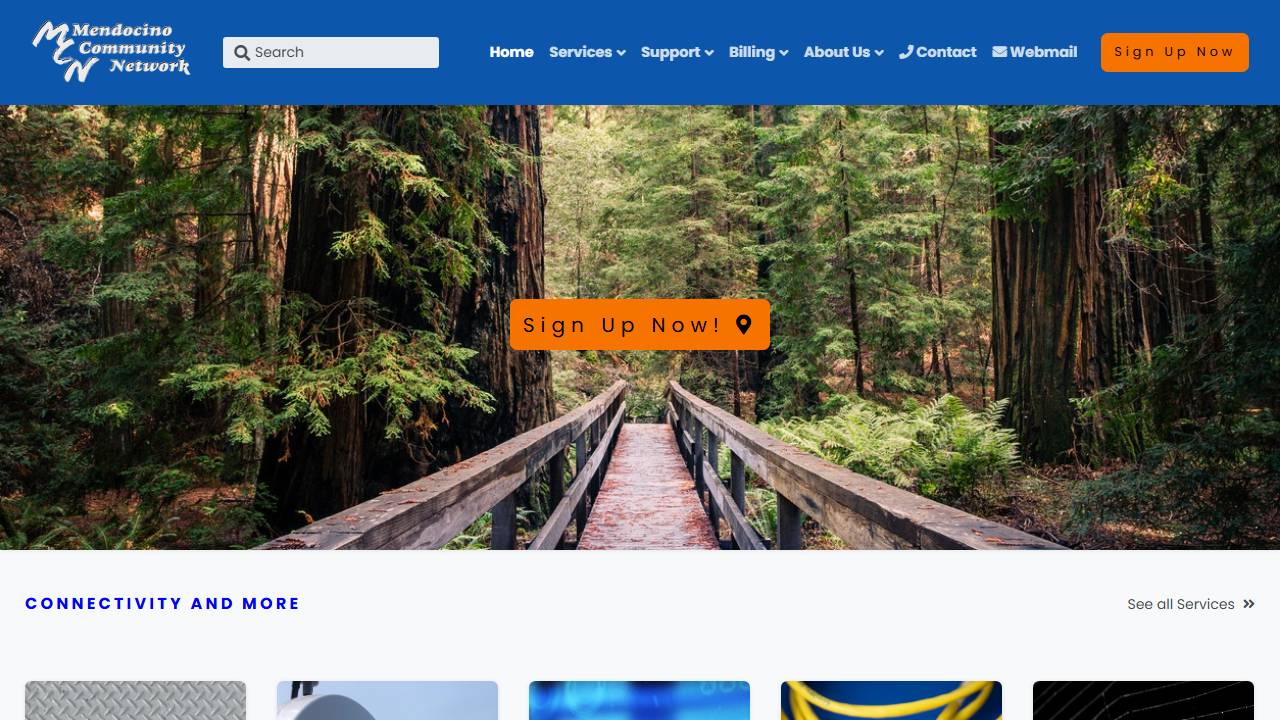Expand the Services dropdown menu
This screenshot has height=720, width=1280.
click(587, 52)
